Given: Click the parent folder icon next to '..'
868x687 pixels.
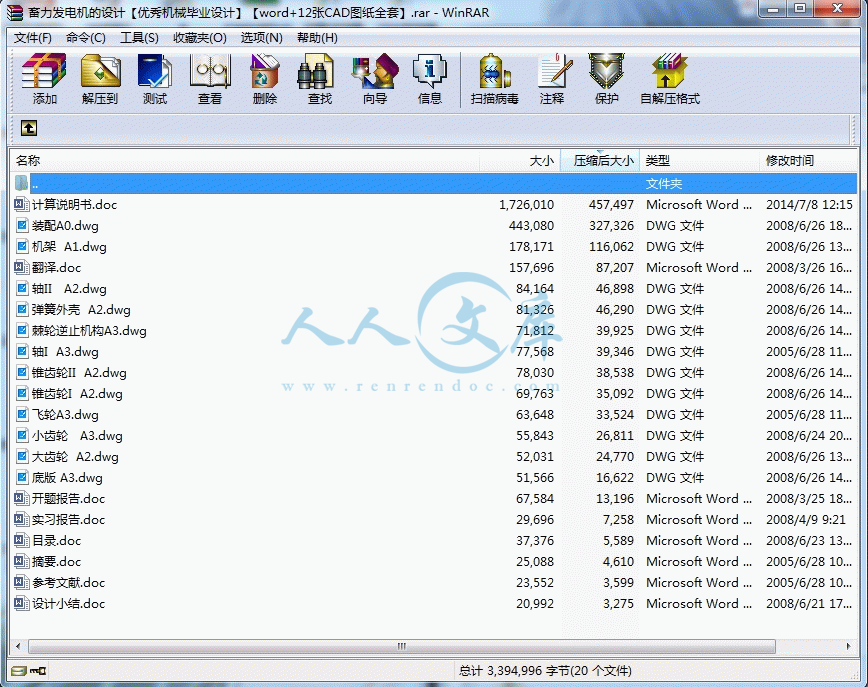Looking at the screenshot, I should [22, 183].
